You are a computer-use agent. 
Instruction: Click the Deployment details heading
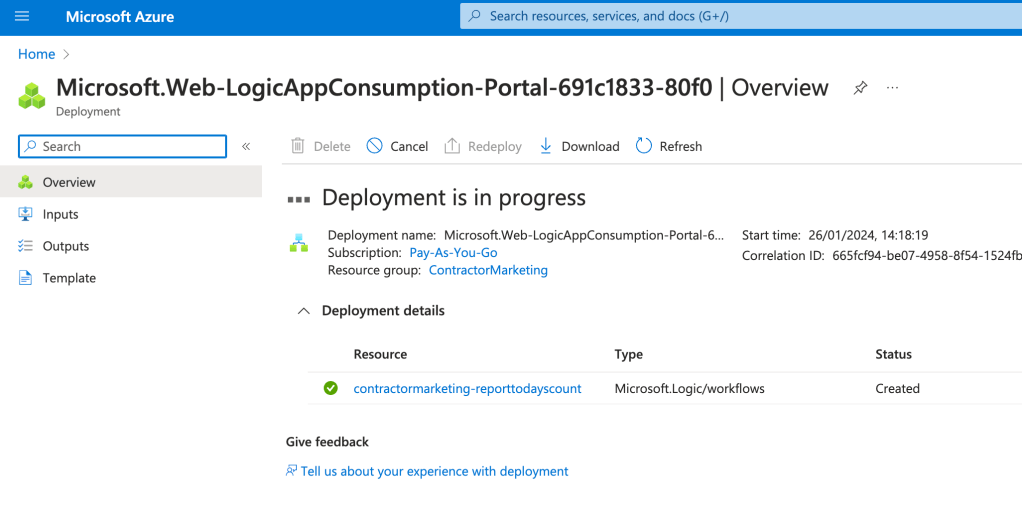coord(383,311)
